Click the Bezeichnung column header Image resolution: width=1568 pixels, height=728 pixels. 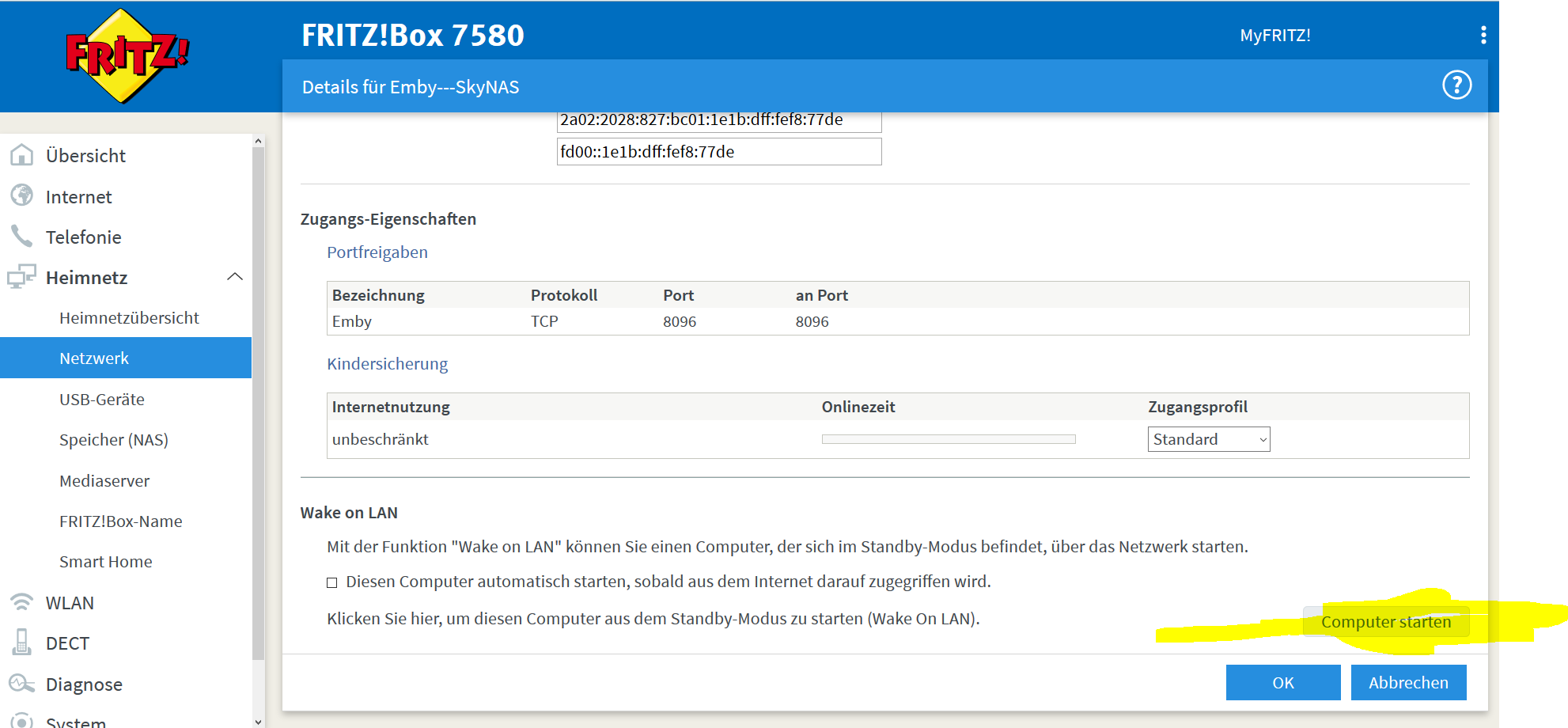click(378, 295)
